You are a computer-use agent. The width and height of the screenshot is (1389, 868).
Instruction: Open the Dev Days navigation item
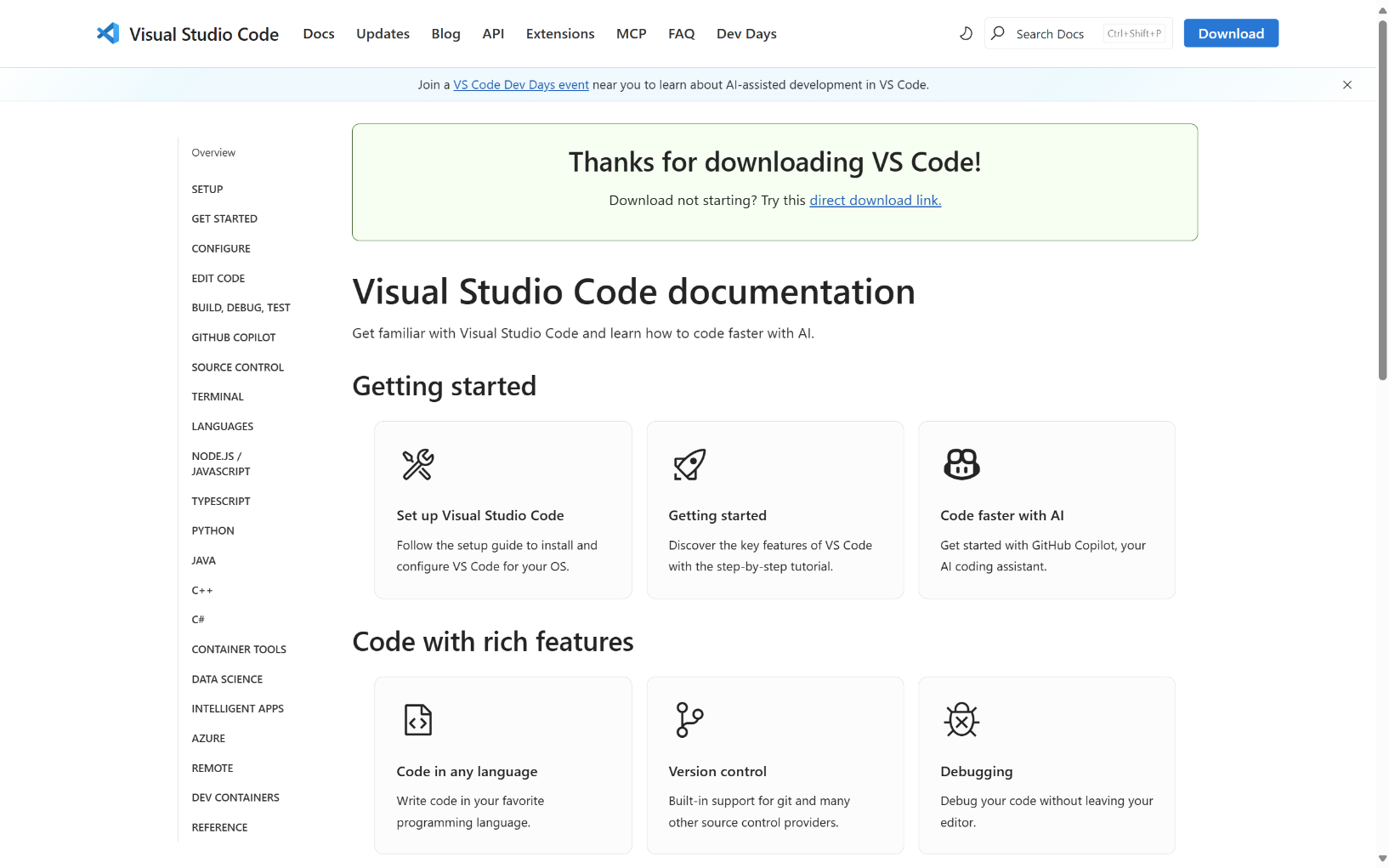746,34
